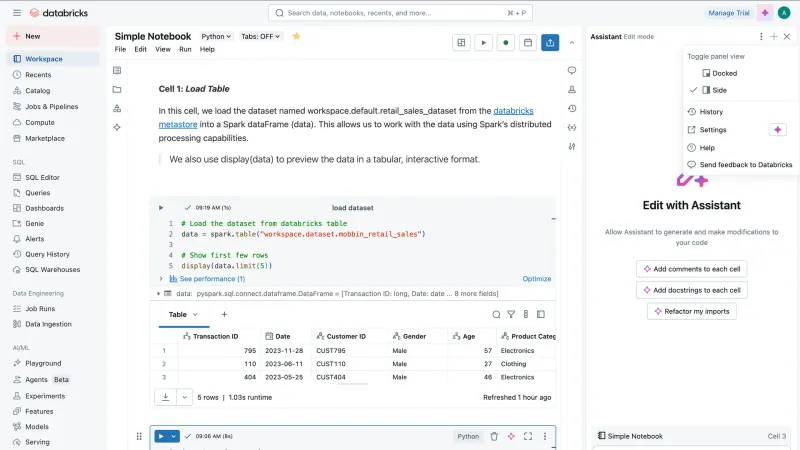Viewport: 800px width, 450px height.
Task: Click Add comments to each cell
Action: tap(691, 269)
